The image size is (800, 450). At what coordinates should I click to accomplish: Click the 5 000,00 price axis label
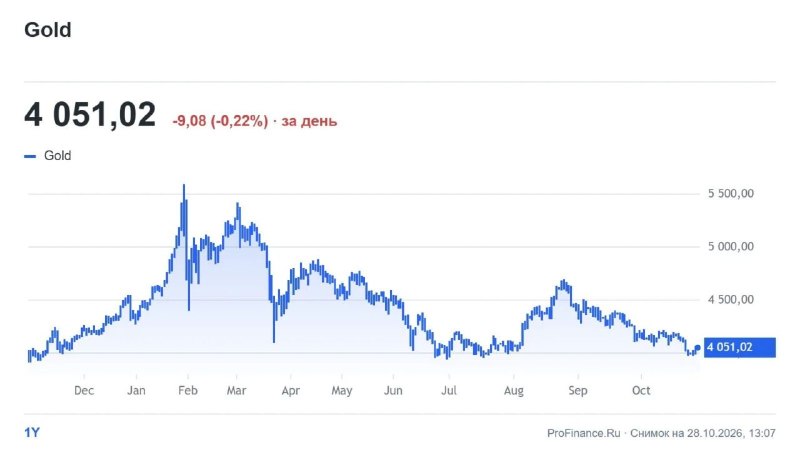point(731,246)
